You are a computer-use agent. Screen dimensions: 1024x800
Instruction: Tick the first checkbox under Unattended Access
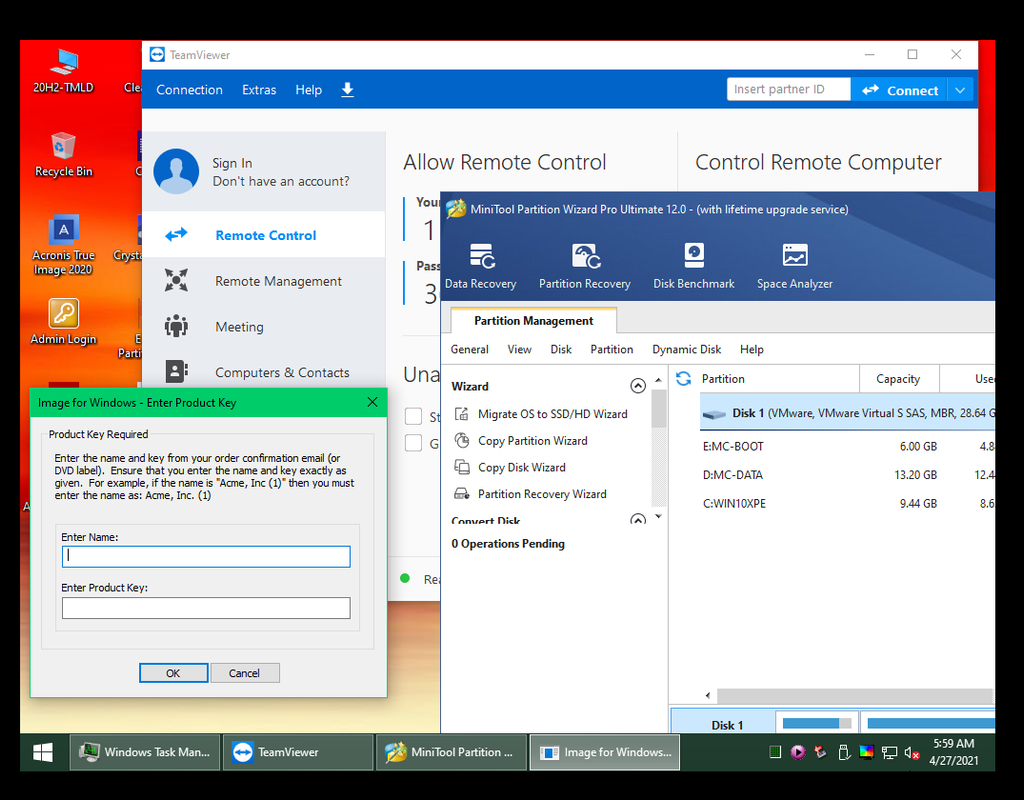point(413,416)
